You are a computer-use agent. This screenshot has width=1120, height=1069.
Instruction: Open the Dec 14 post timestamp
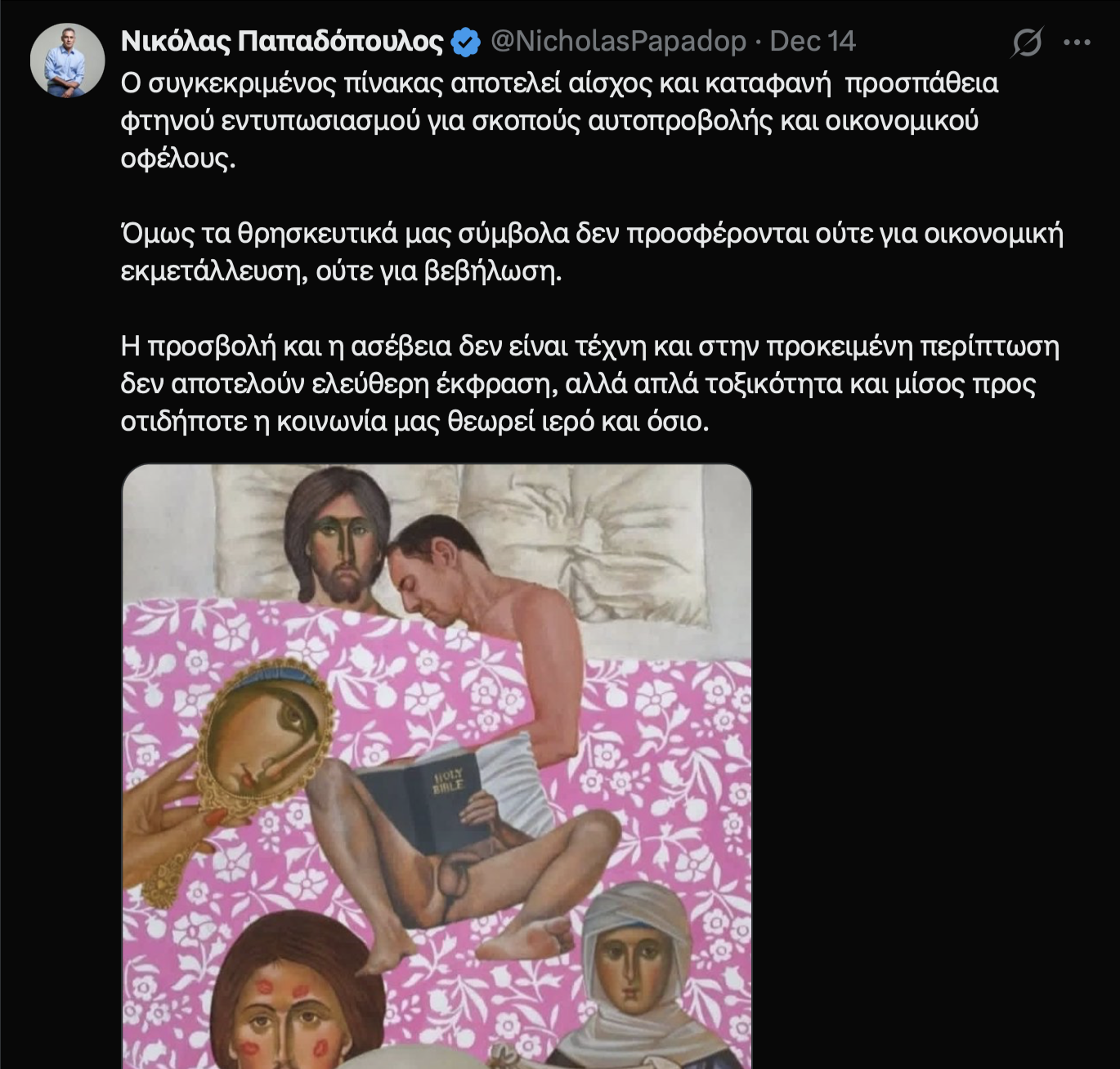click(813, 41)
